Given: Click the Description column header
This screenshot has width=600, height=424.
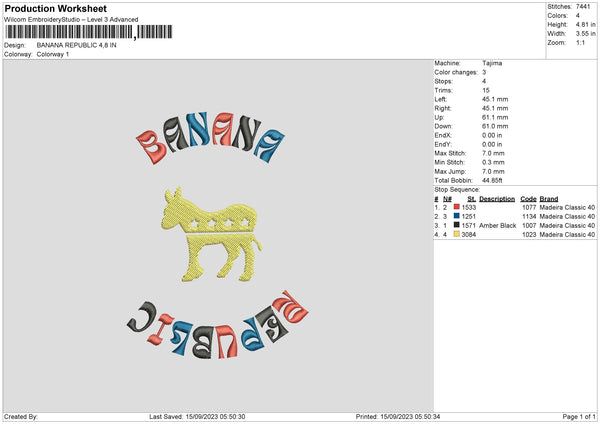Looking at the screenshot, I should [x=497, y=199].
